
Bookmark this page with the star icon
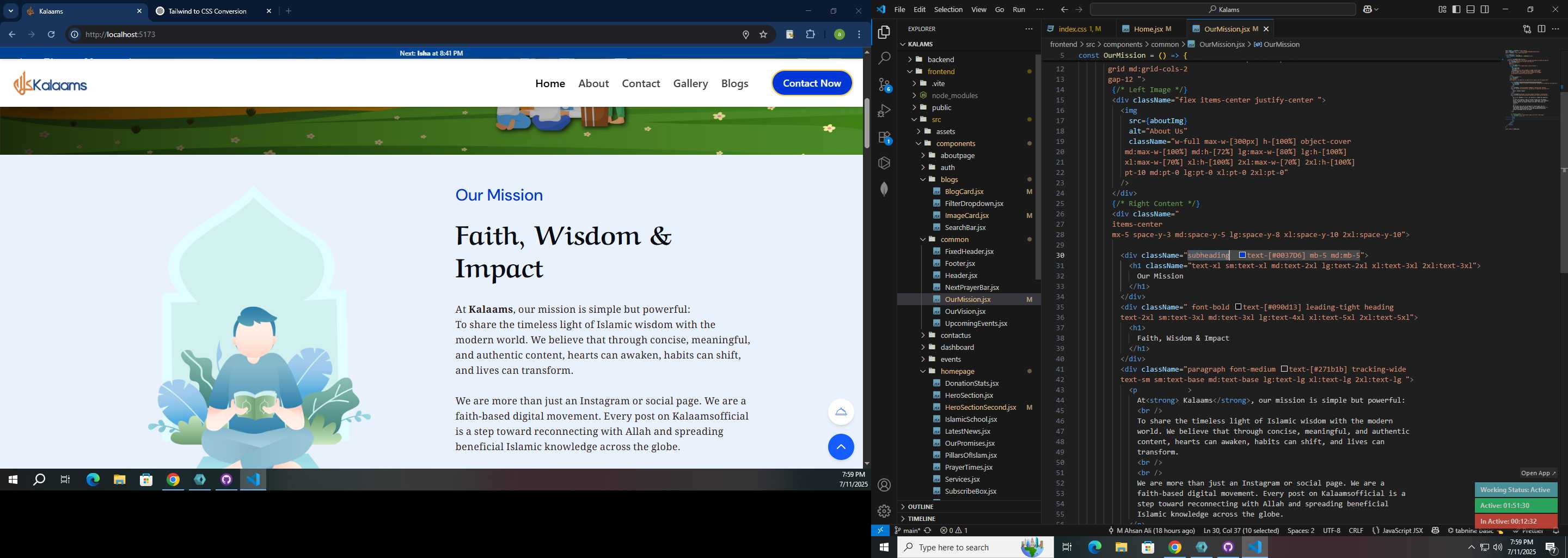[x=763, y=35]
